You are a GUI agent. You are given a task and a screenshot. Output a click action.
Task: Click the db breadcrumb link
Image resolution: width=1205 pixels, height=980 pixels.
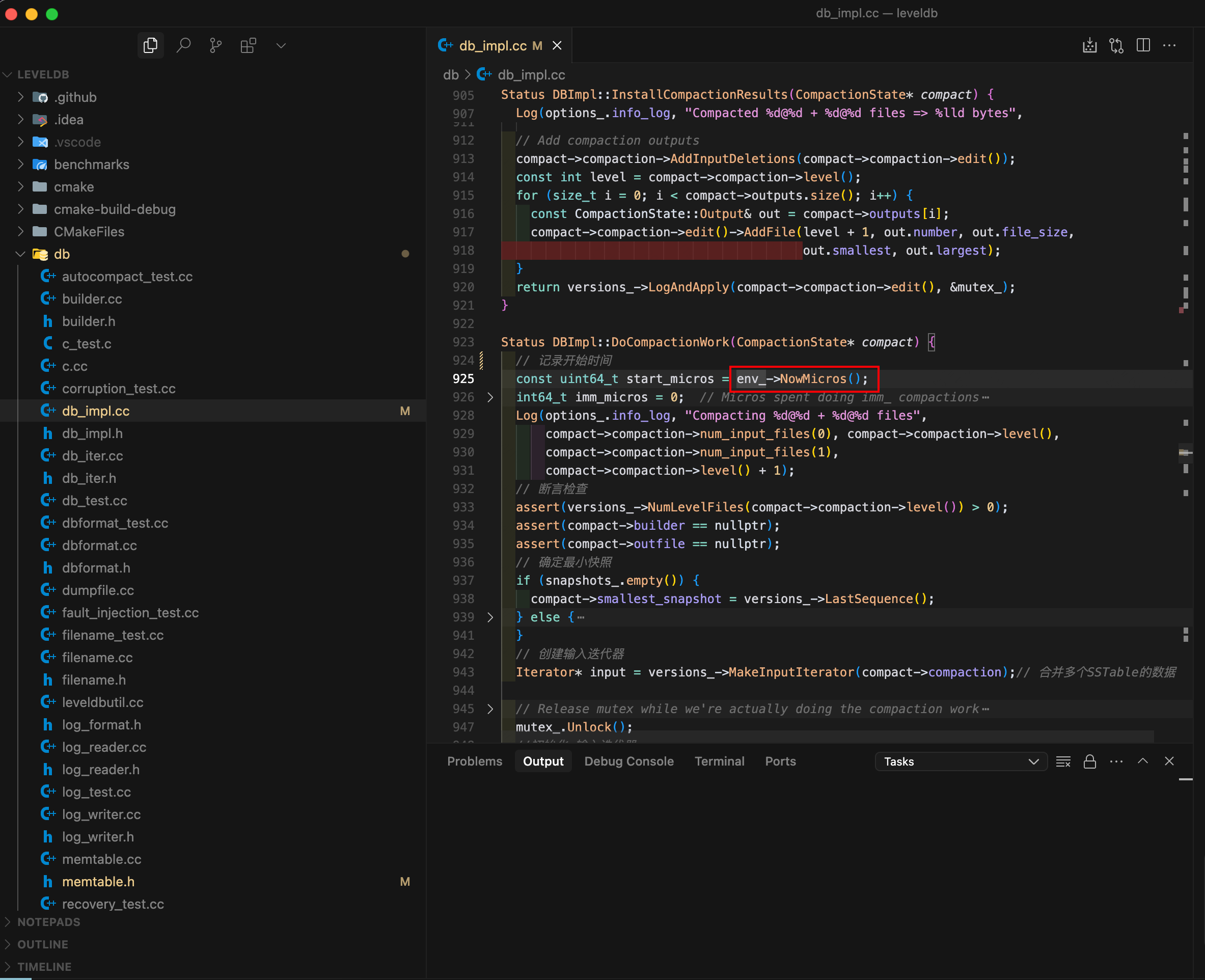pos(450,74)
